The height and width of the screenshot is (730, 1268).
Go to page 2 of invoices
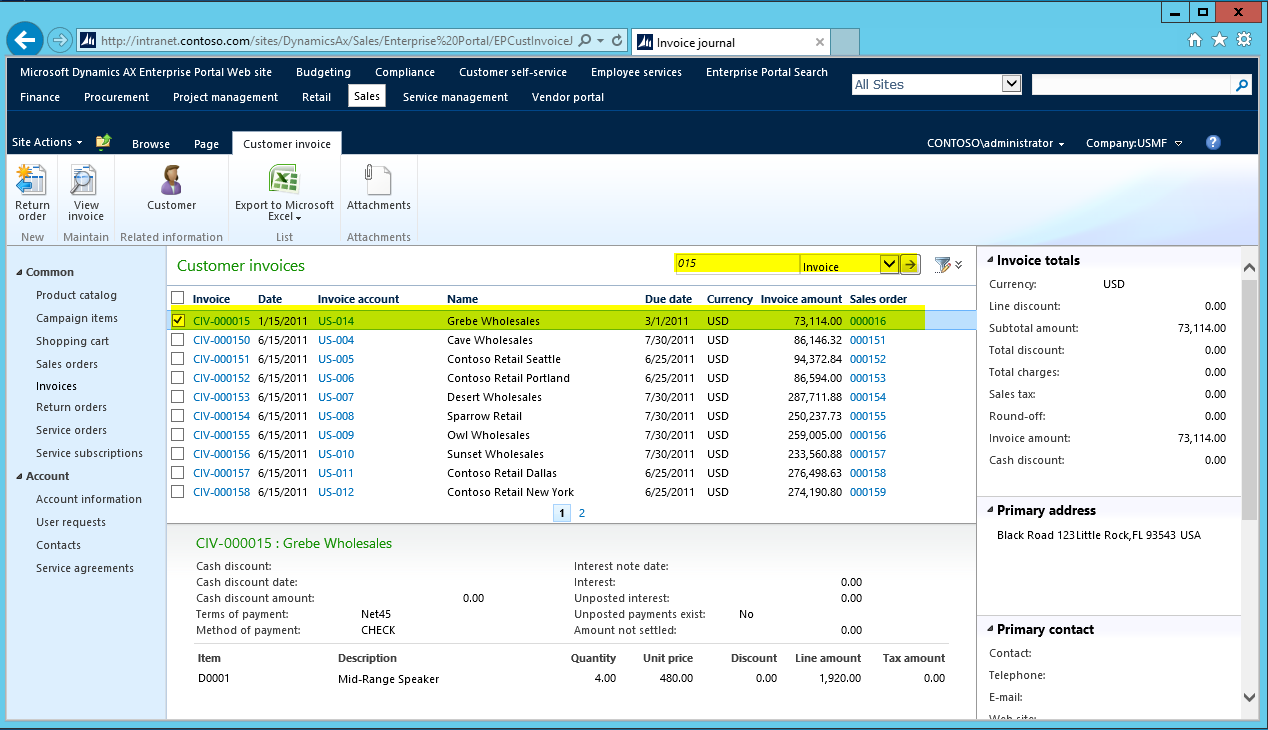[x=582, y=513]
